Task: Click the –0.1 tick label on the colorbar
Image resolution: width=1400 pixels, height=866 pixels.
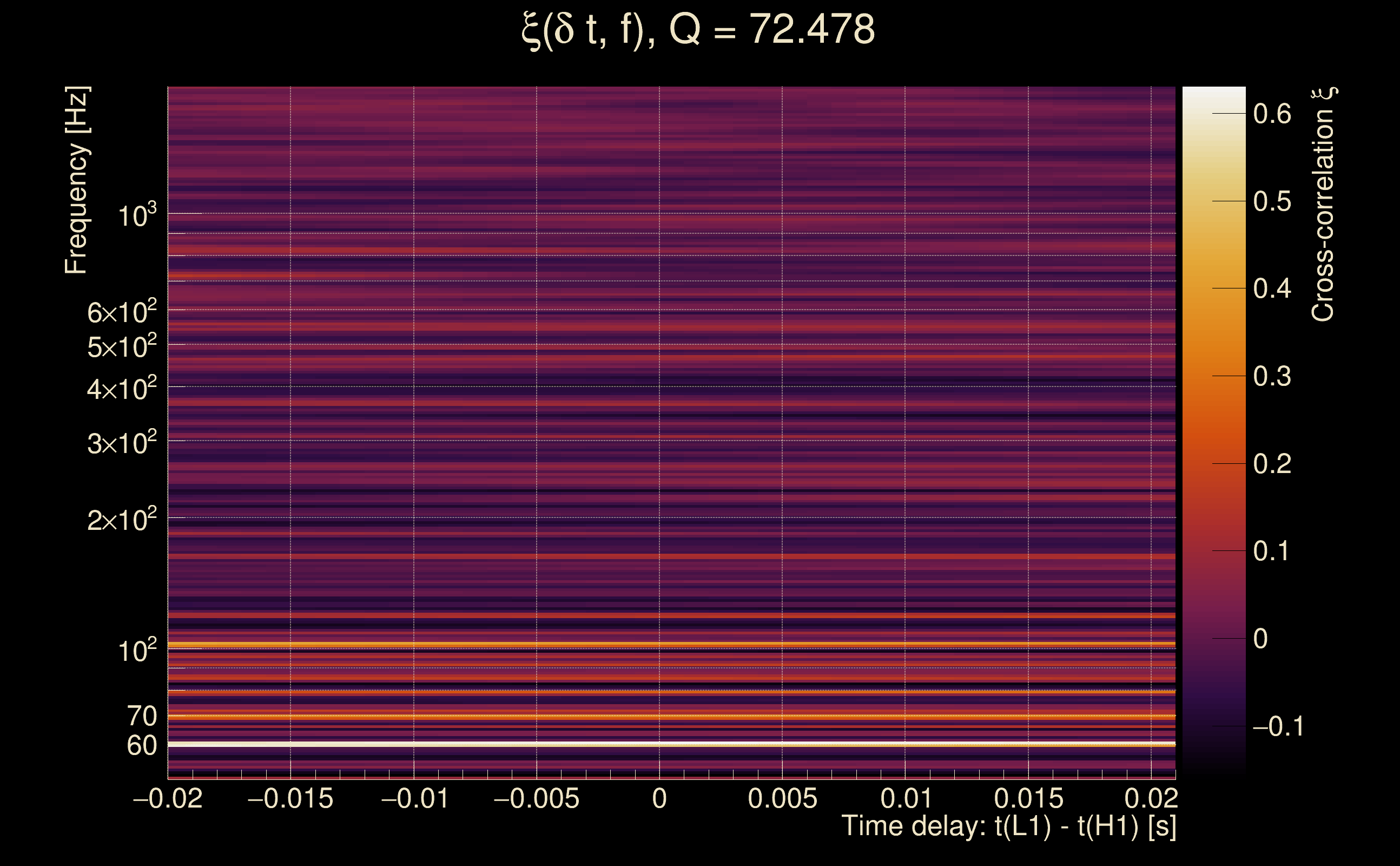Action: click(x=1278, y=726)
